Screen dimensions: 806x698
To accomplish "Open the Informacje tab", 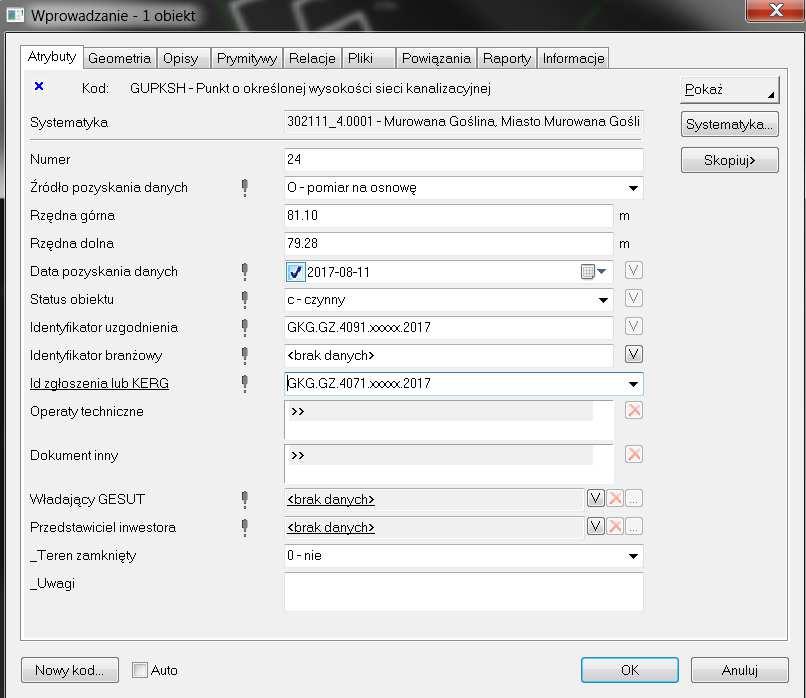I will point(574,58).
